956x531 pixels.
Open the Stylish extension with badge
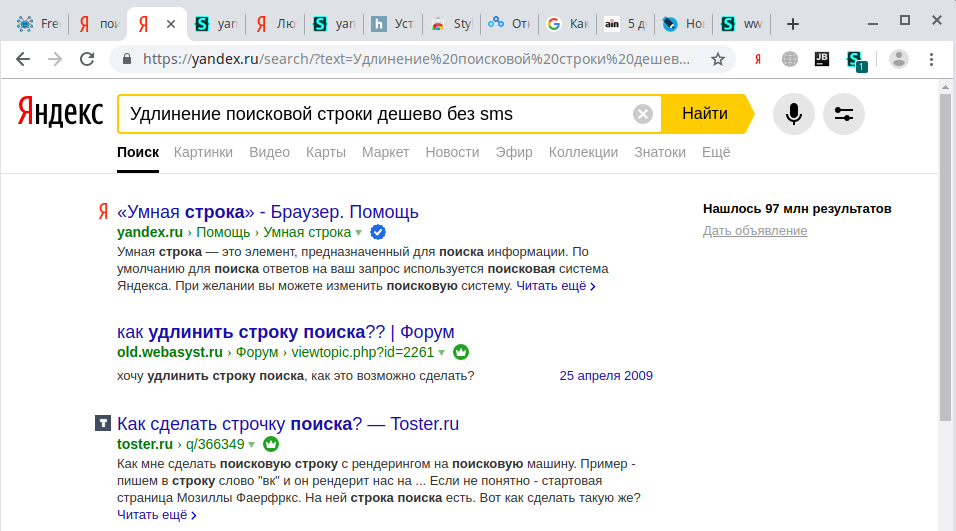pyautogui.click(x=856, y=60)
